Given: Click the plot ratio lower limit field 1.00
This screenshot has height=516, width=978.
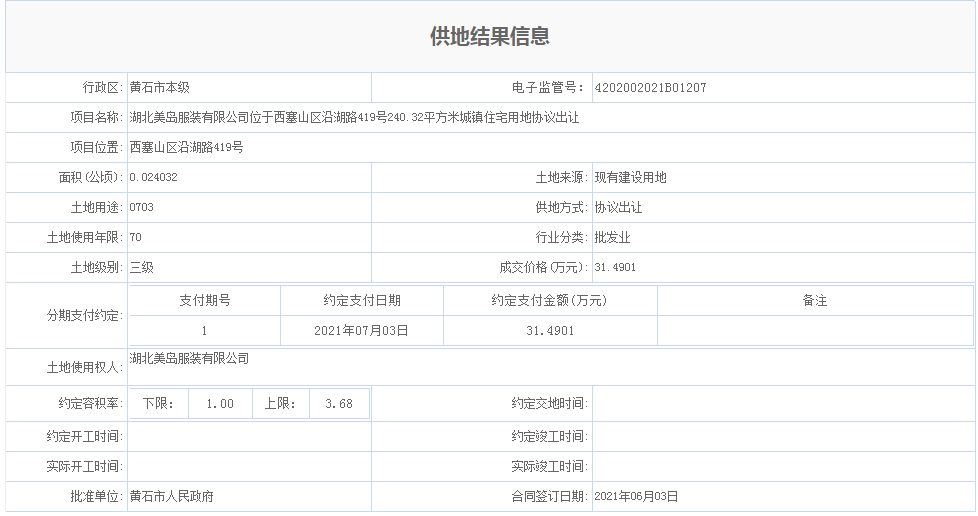Looking at the screenshot, I should pyautogui.click(x=219, y=404).
